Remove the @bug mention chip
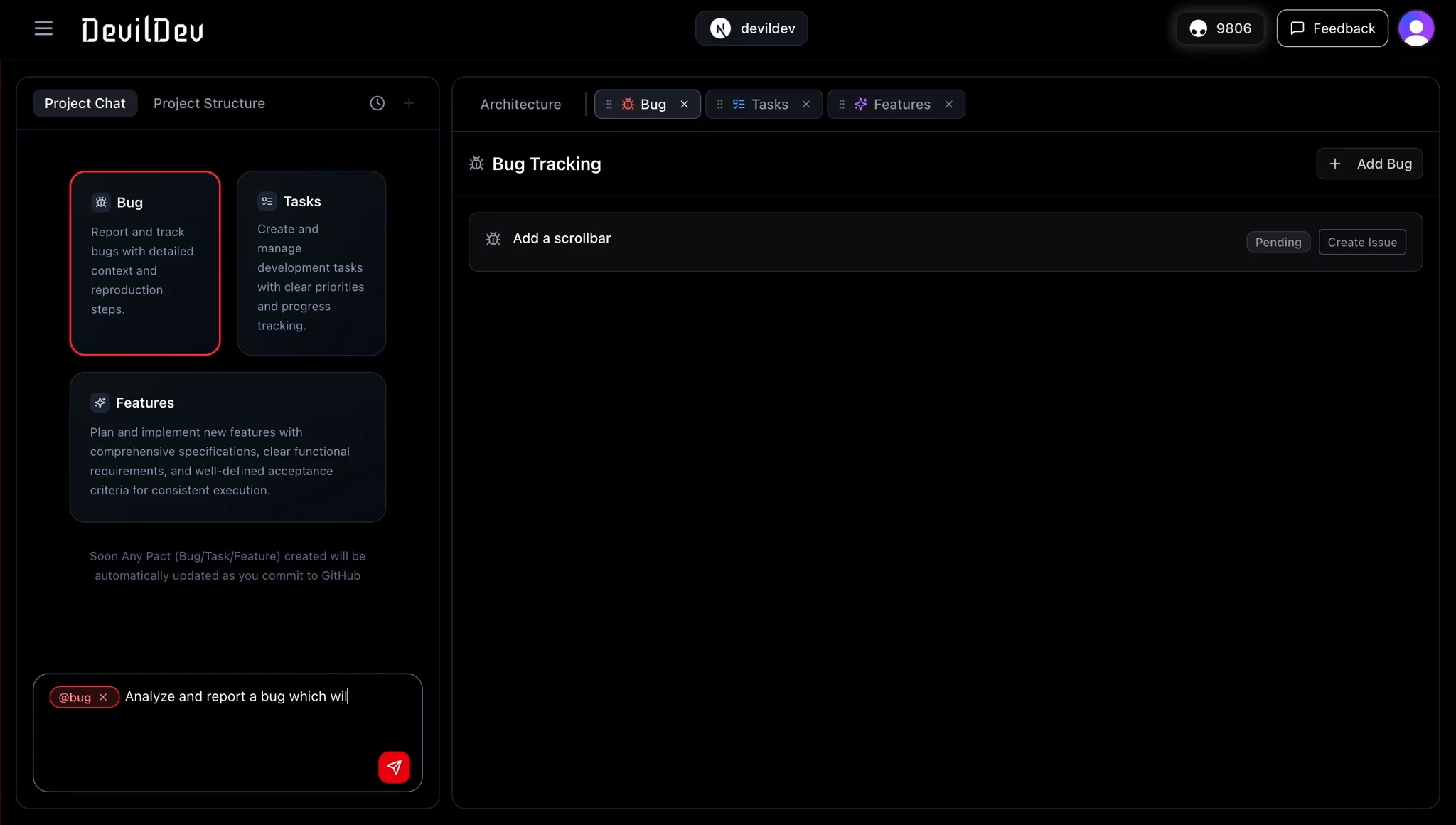Screen dimensions: 1456x825 [104, 697]
